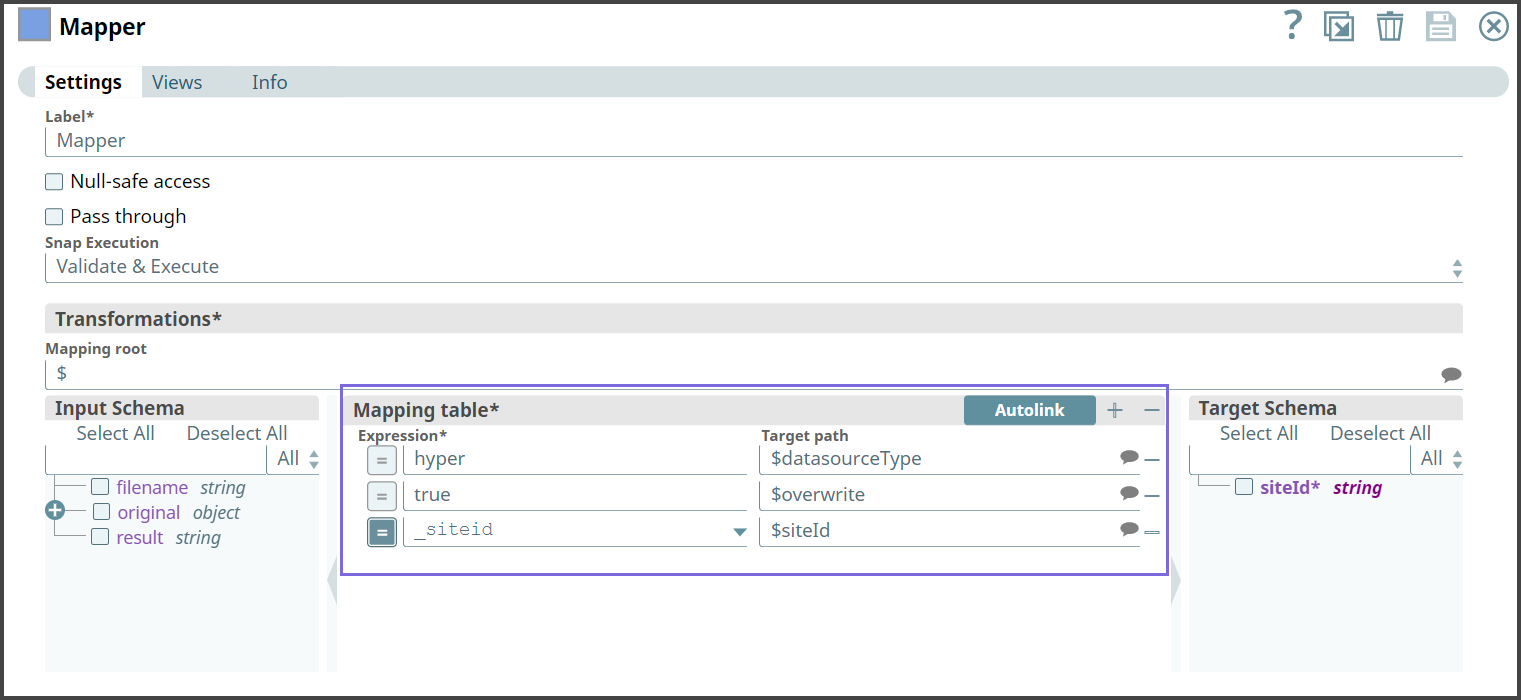Switch to the Views tab

coord(176,82)
